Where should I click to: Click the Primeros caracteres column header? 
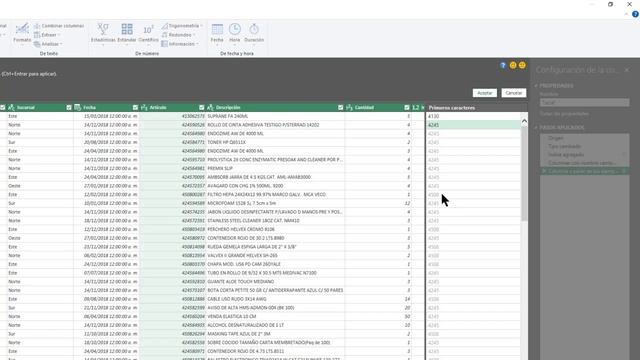coord(477,108)
